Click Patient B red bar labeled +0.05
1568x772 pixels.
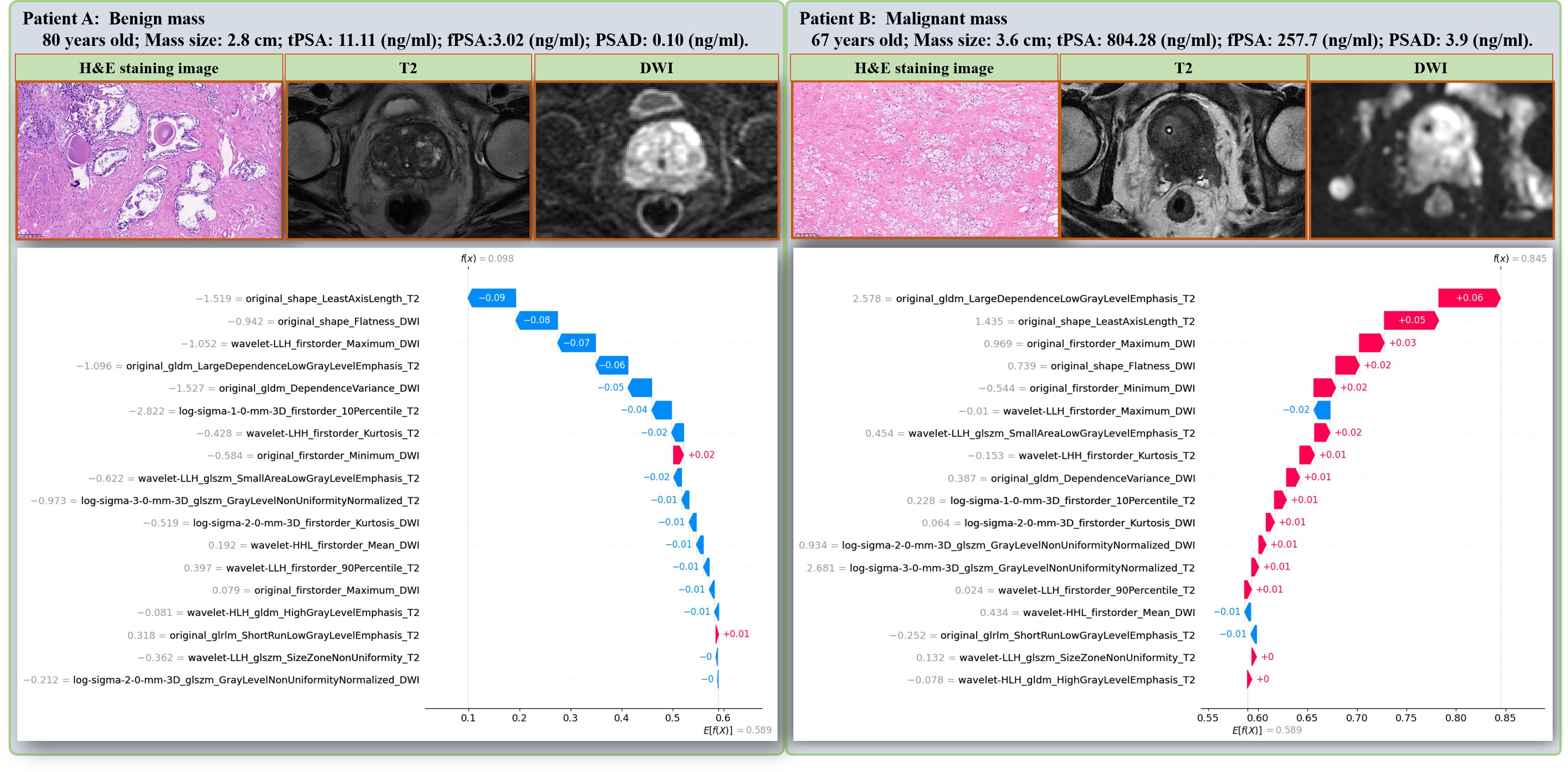pos(1411,320)
